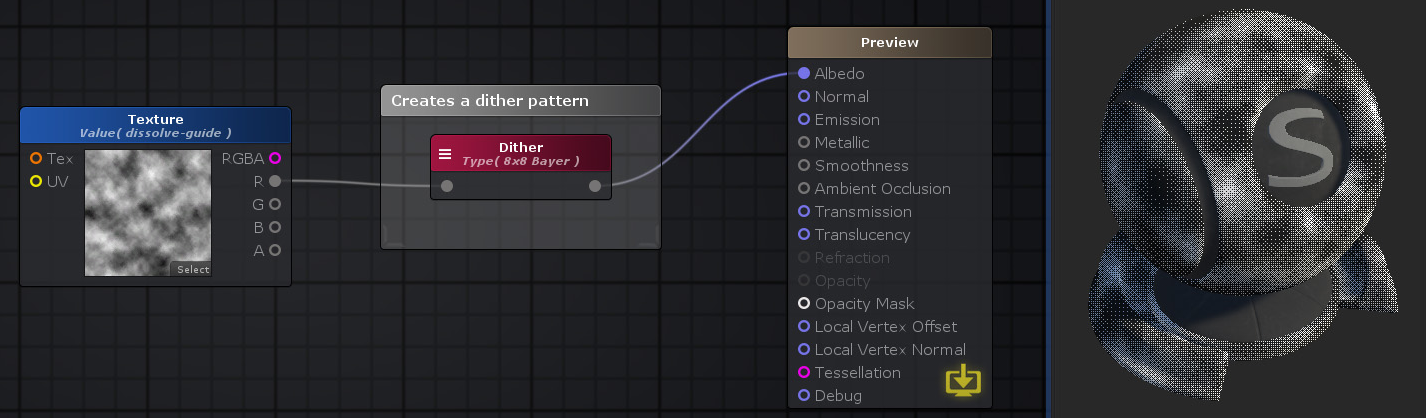Image resolution: width=1426 pixels, height=418 pixels.
Task: Click the 'Creates a dither pattern' comment title
Action: point(490,101)
